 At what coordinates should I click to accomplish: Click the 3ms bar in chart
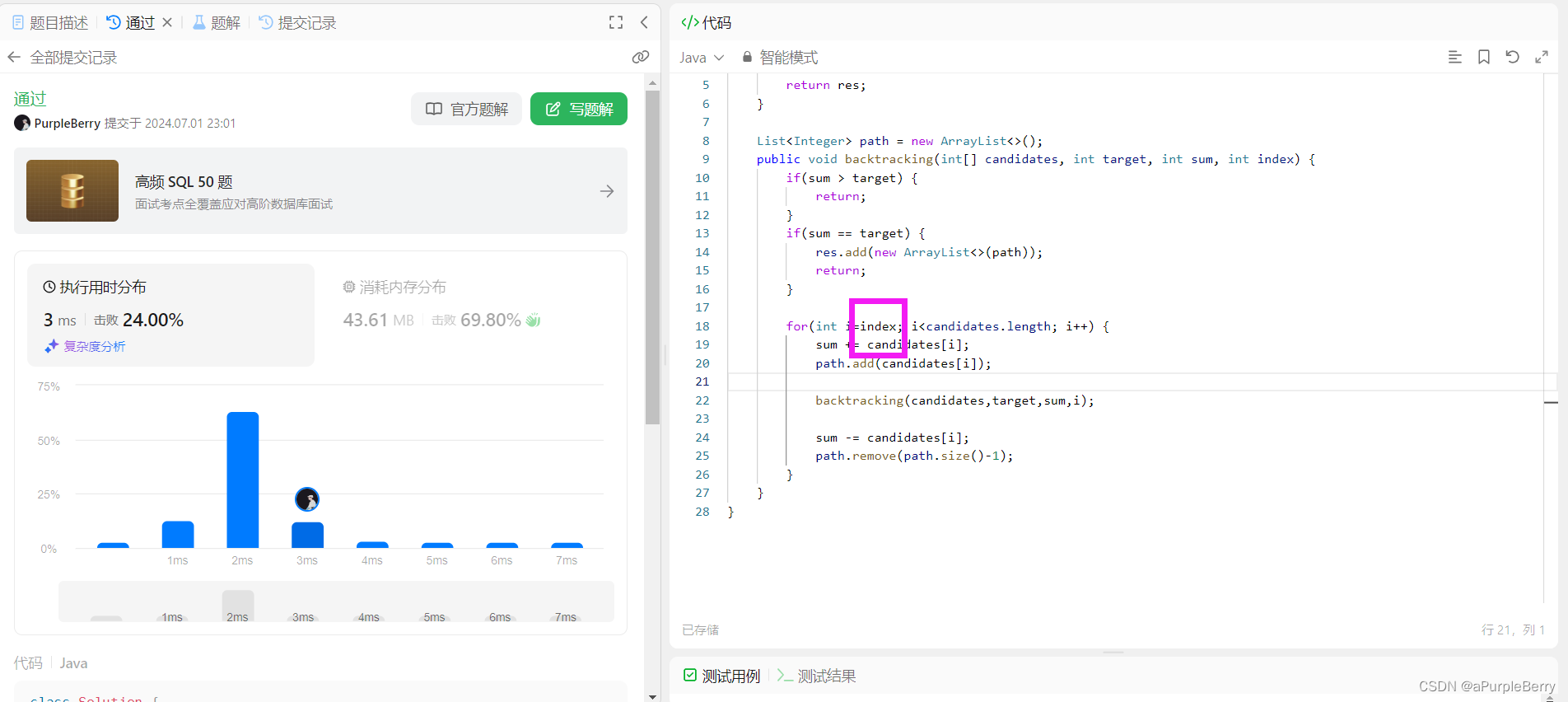307,536
